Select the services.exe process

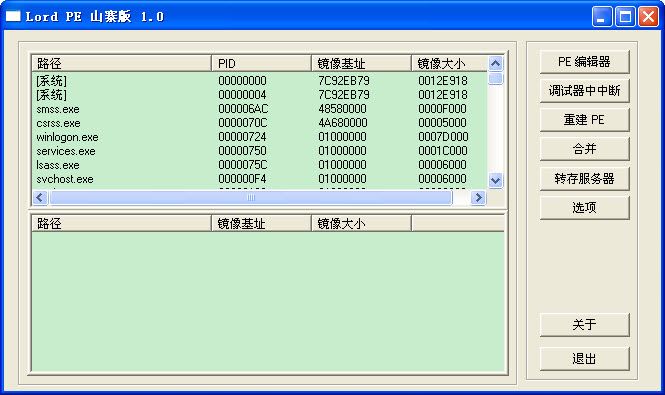(x=260, y=151)
